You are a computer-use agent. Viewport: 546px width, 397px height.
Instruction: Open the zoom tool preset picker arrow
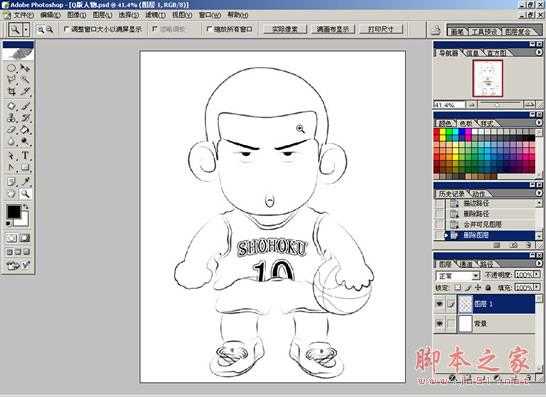pyautogui.click(x=26, y=30)
